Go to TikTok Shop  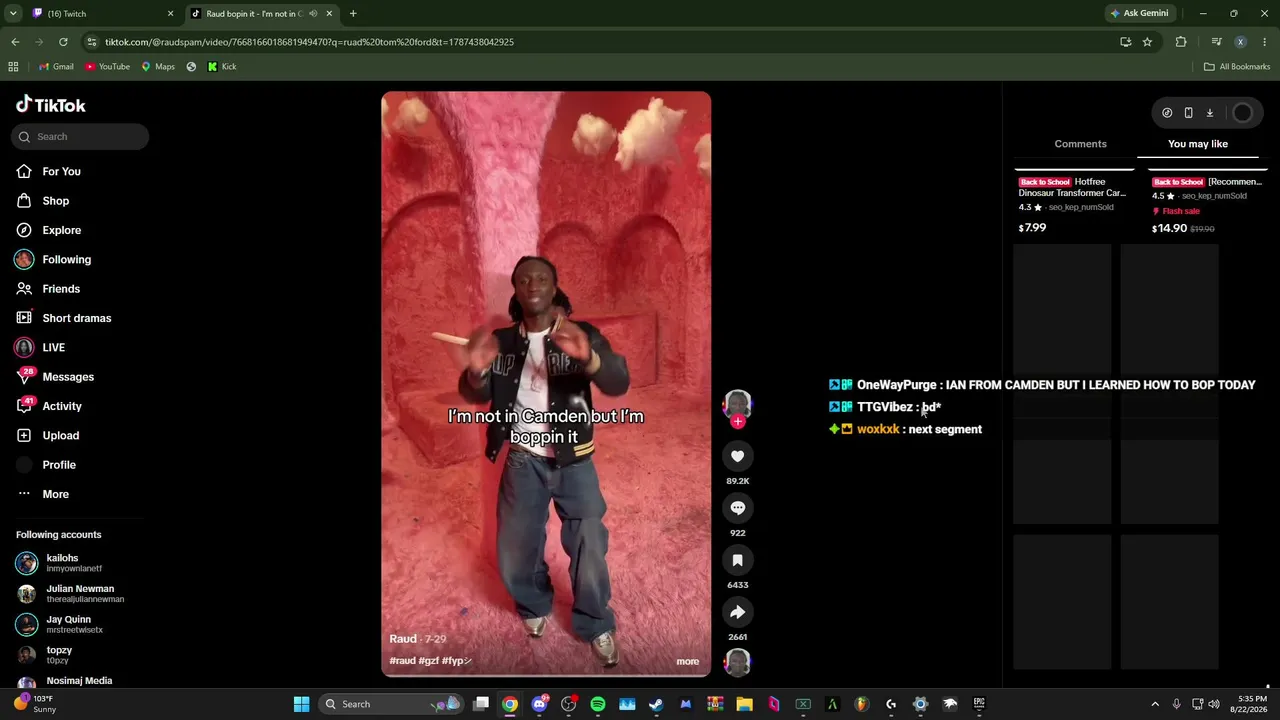tap(55, 201)
